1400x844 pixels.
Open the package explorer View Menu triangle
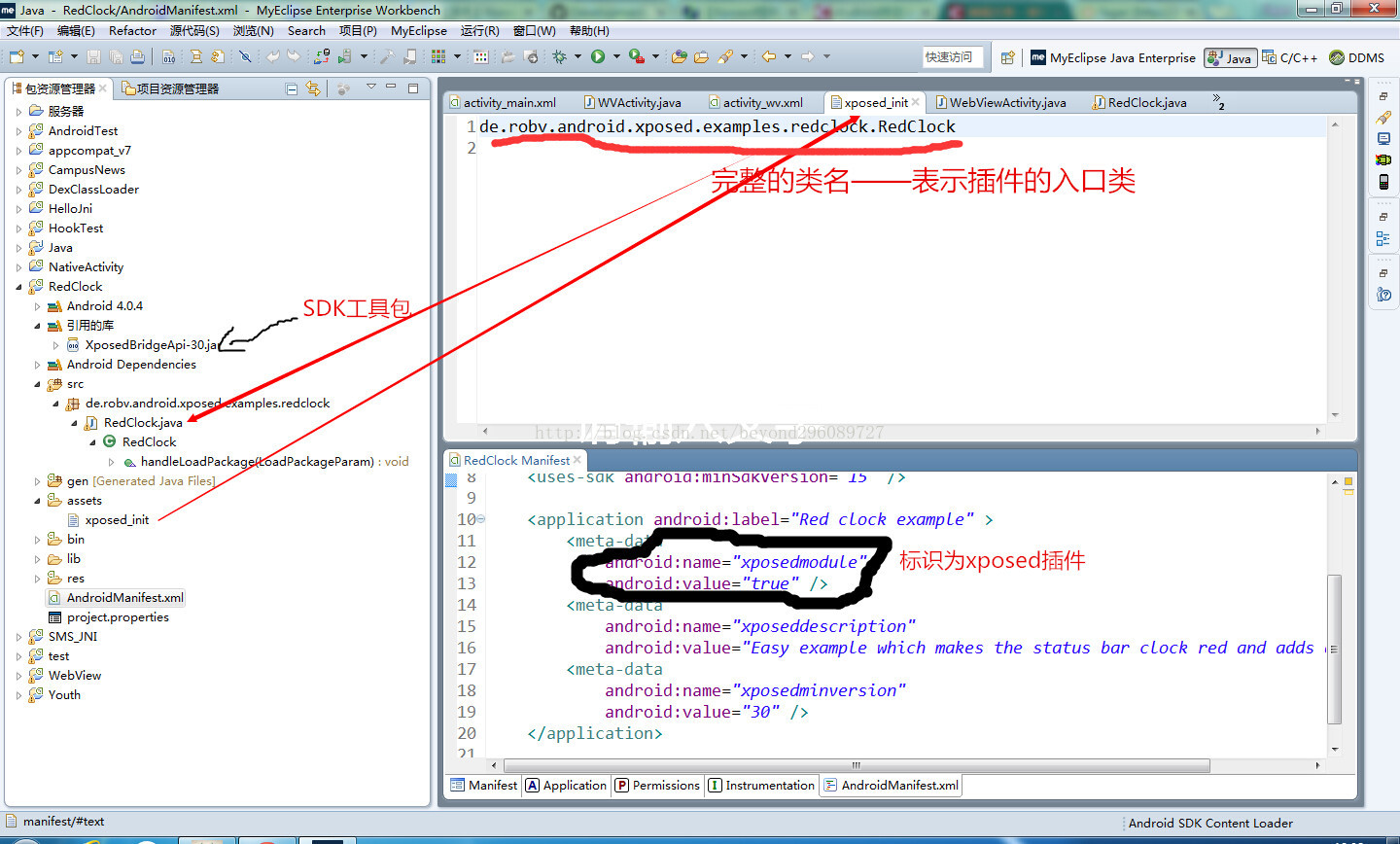(370, 87)
